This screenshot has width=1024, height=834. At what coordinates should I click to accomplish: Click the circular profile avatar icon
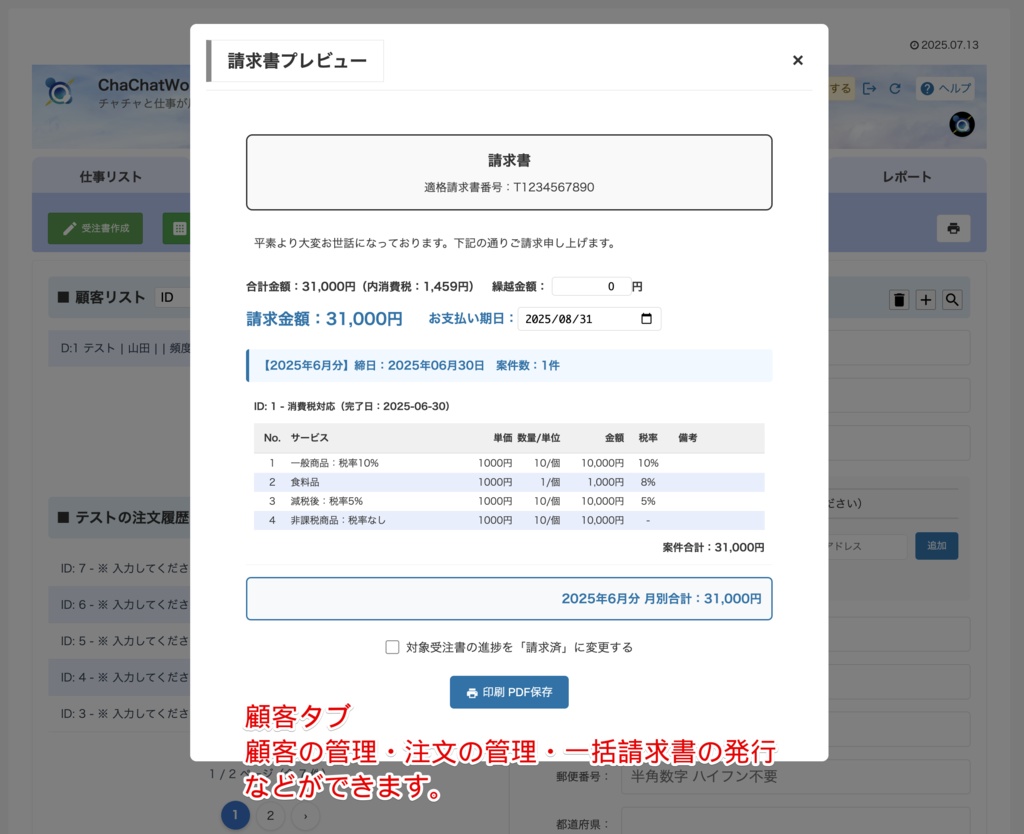coord(960,124)
